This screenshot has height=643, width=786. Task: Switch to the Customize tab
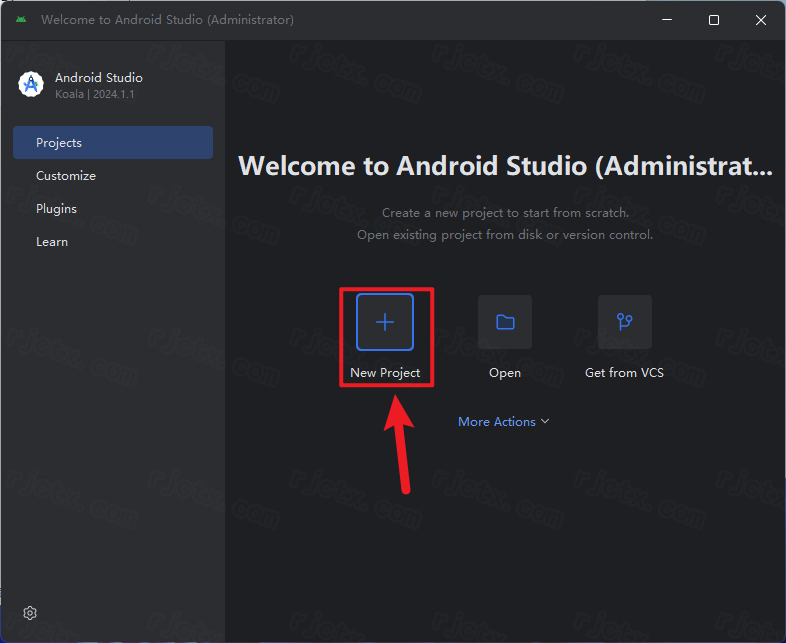(113, 175)
